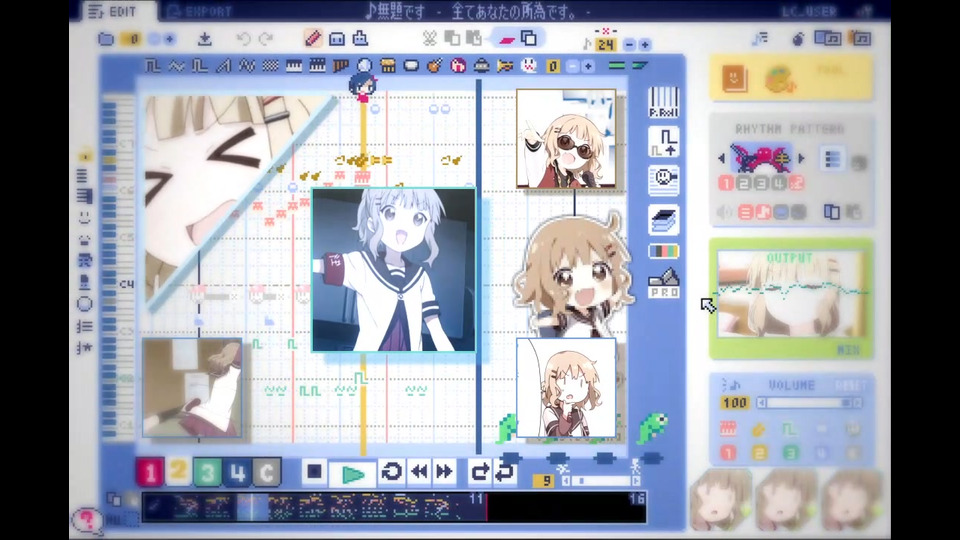The height and width of the screenshot is (540, 960).
Task: Click the fast forward button
Action: 444,471
